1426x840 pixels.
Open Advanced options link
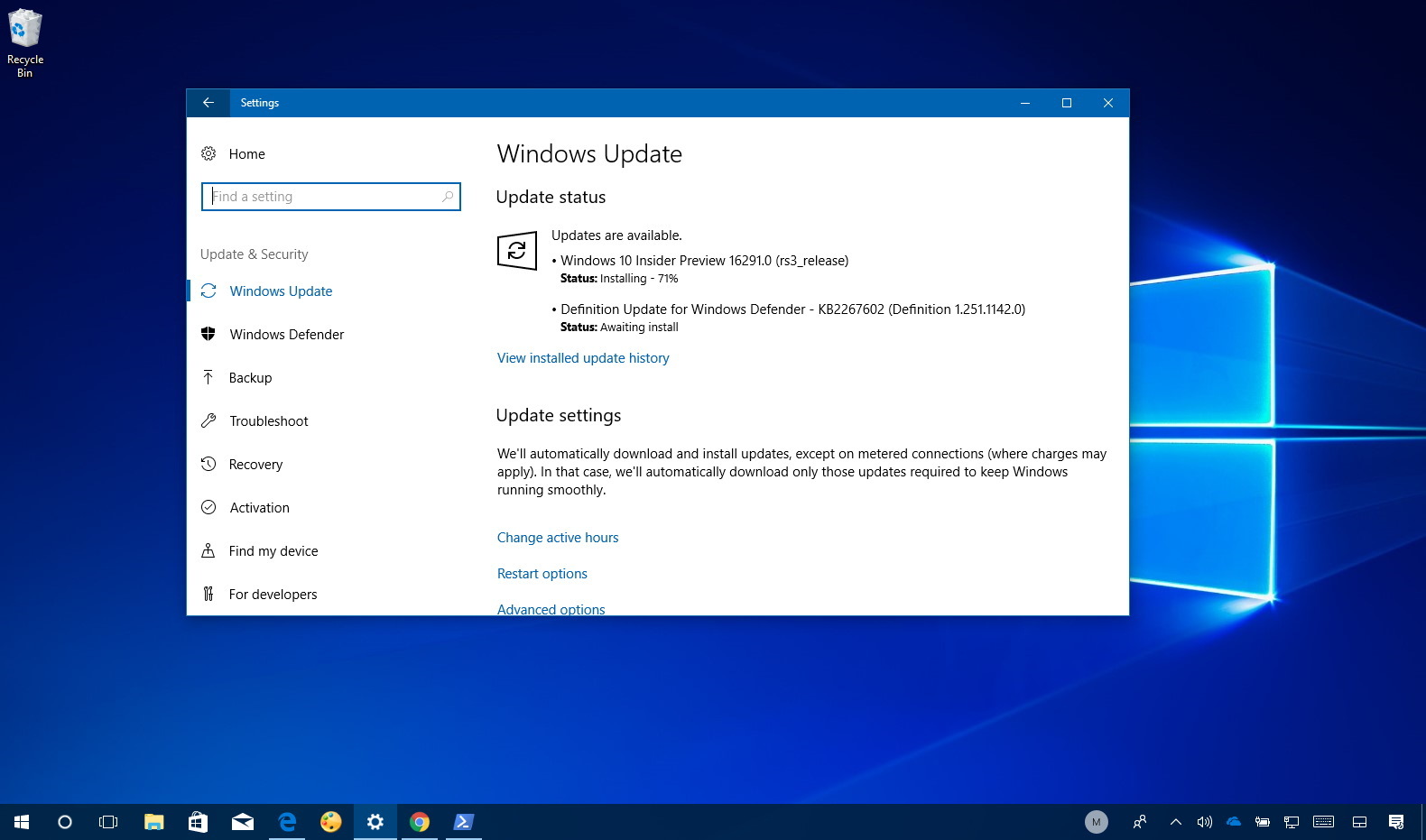pos(551,609)
